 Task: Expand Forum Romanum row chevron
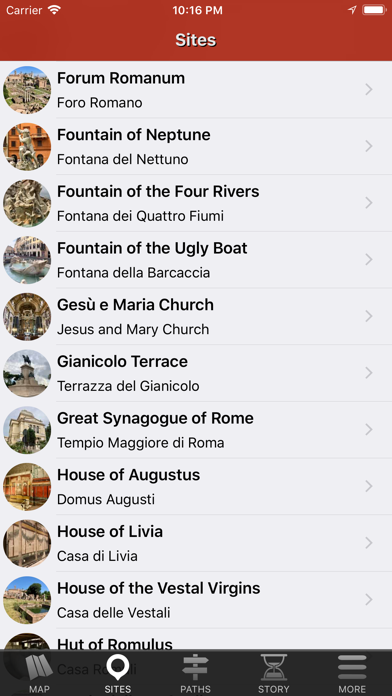[x=368, y=90]
